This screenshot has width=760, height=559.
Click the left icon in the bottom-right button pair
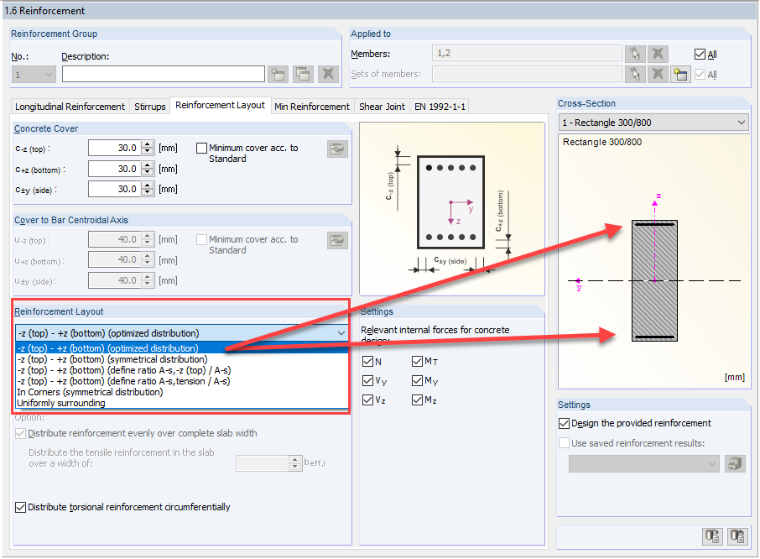712,536
